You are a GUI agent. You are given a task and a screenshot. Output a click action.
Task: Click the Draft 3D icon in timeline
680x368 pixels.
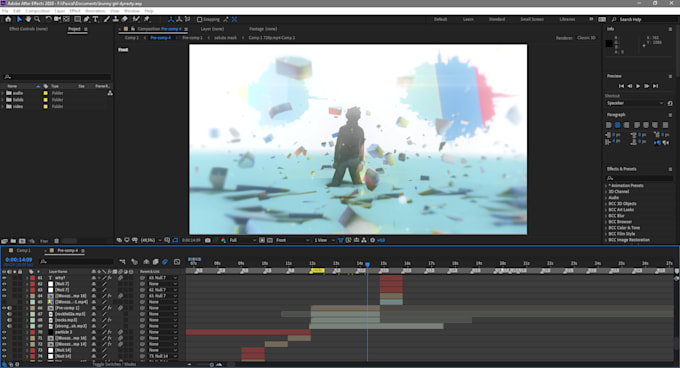coord(134,261)
